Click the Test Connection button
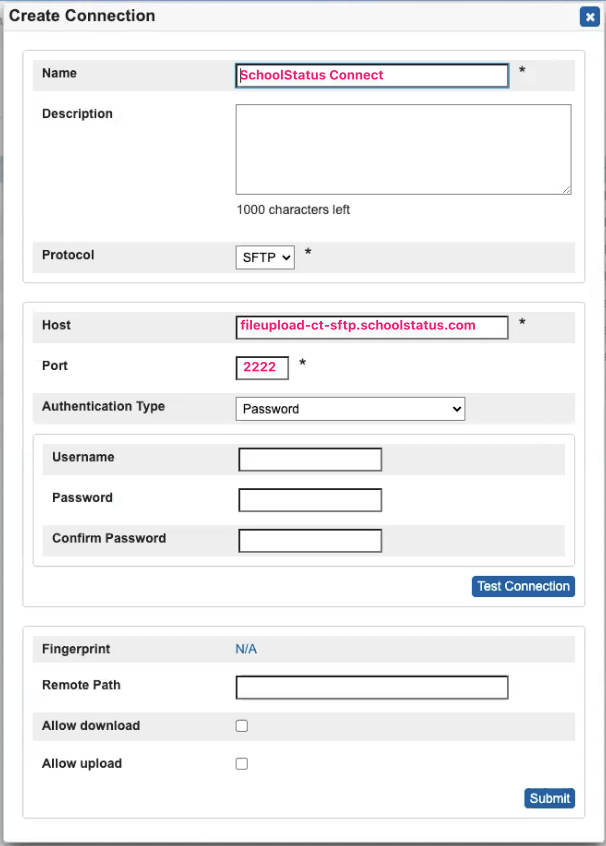The image size is (606, 846). pos(523,586)
